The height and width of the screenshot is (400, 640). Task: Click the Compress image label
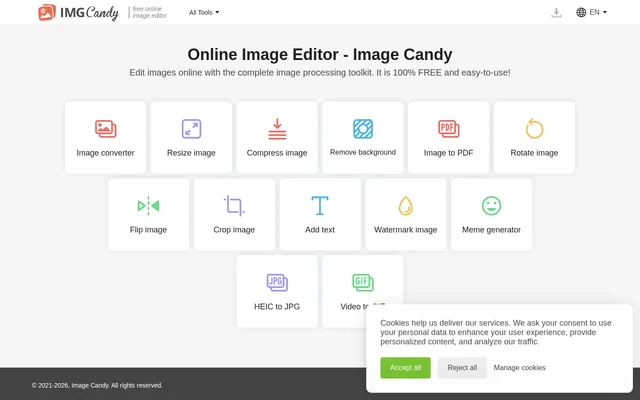point(277,153)
